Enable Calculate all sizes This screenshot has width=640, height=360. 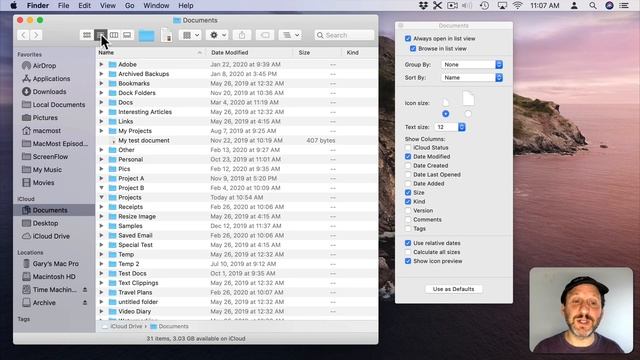pos(408,252)
